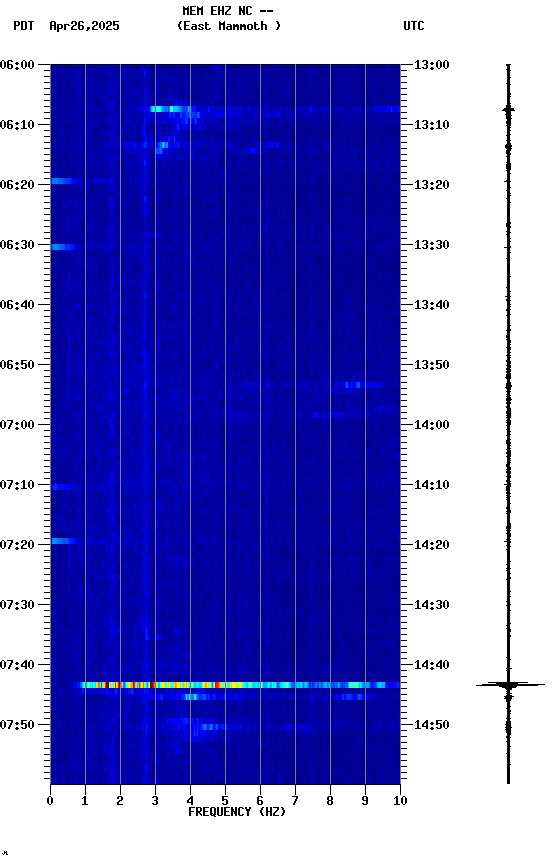Image resolution: width=552 pixels, height=864 pixels.
Task: Click the low-frequency patch at 06:20 PDT
Action: tap(65, 181)
